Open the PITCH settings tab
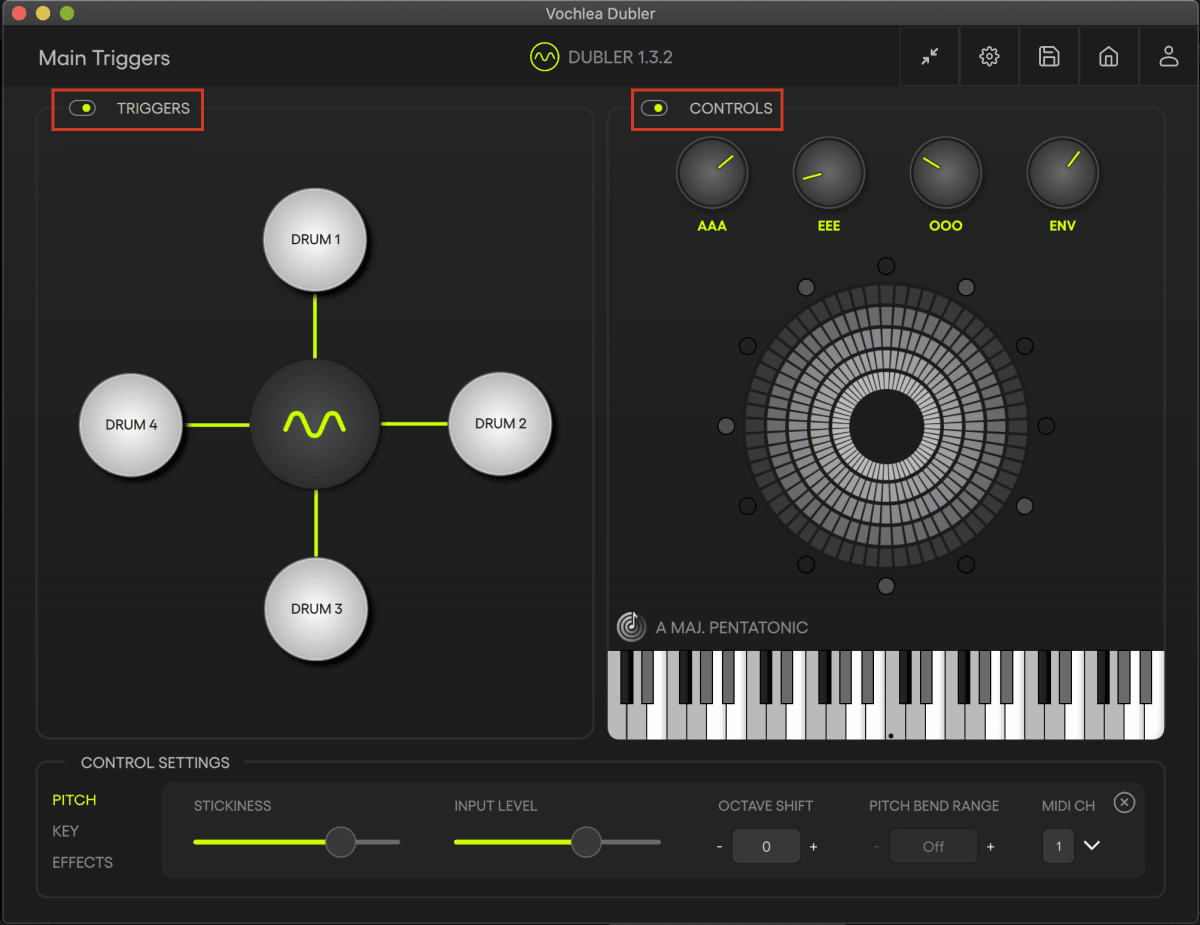Screen dimensions: 1200x925 pyautogui.click(x=75, y=800)
